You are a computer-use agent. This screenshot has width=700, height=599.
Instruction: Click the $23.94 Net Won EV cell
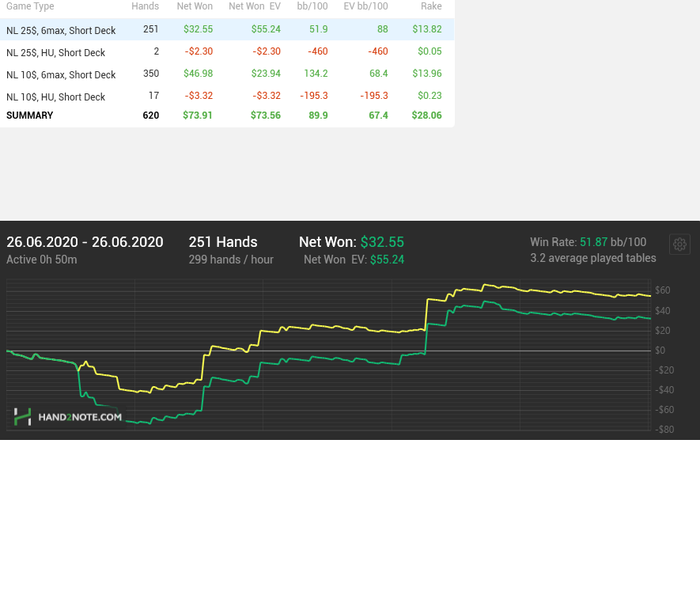[266, 74]
